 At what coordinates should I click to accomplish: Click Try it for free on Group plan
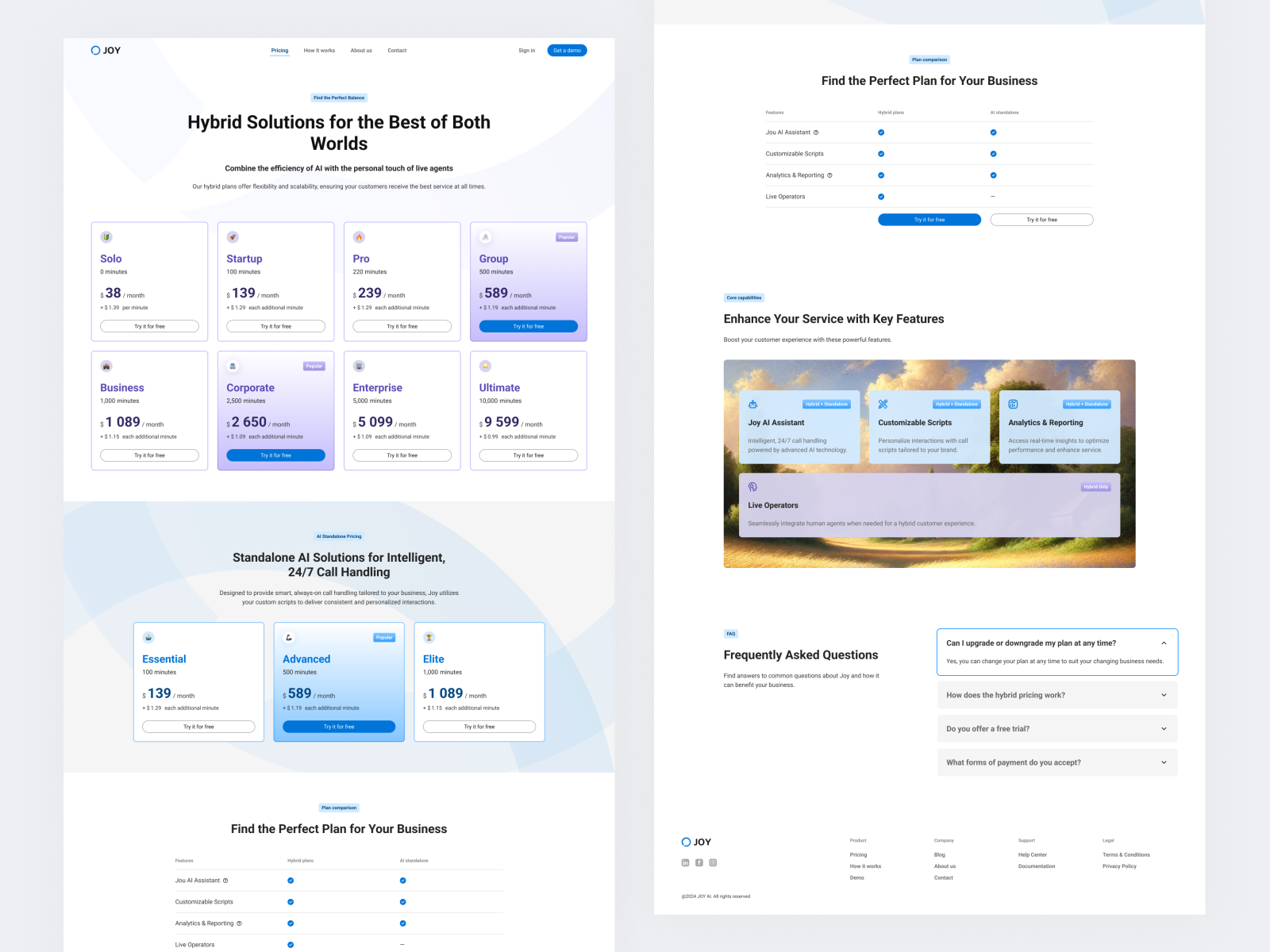(529, 326)
